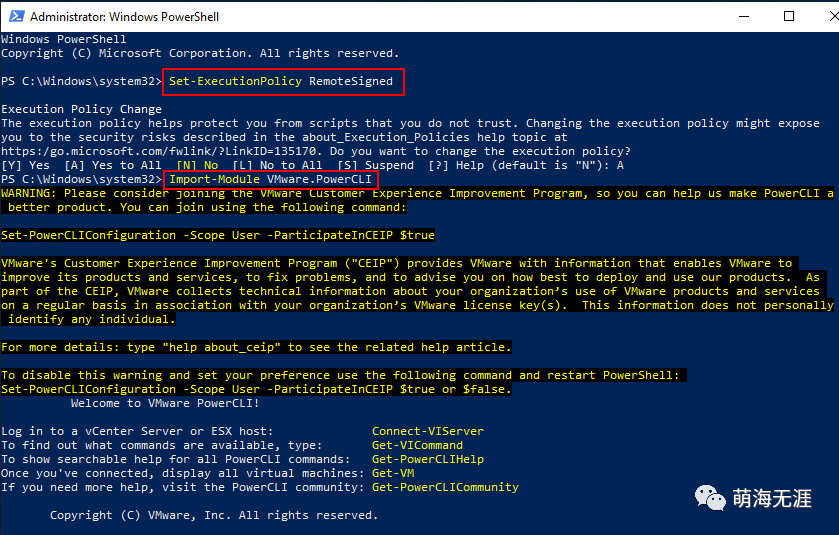The image size is (839, 535).
Task: Click the PowerShell icon in title bar
Action: pos(14,16)
